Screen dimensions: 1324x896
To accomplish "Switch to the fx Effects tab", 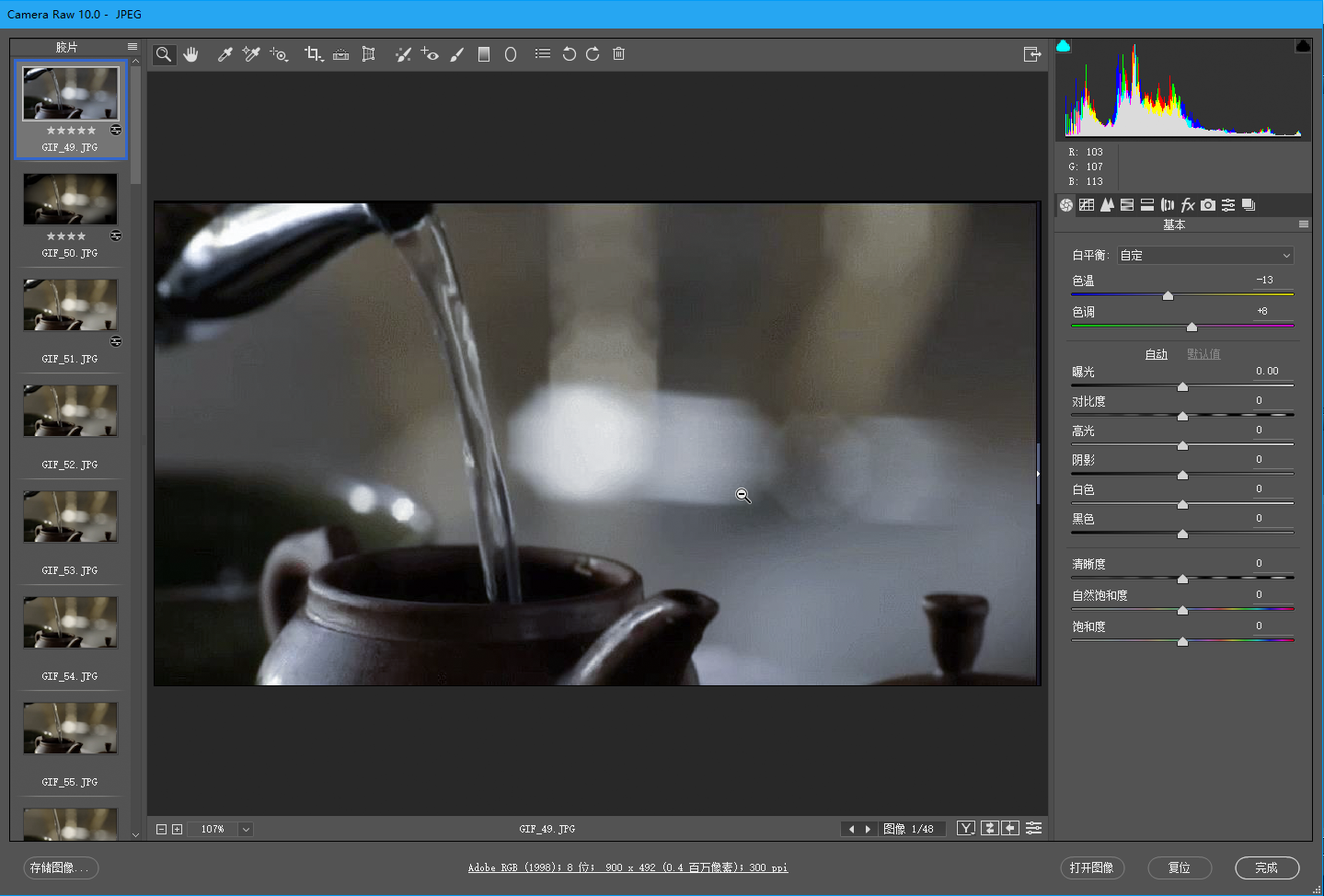I will 1188,205.
